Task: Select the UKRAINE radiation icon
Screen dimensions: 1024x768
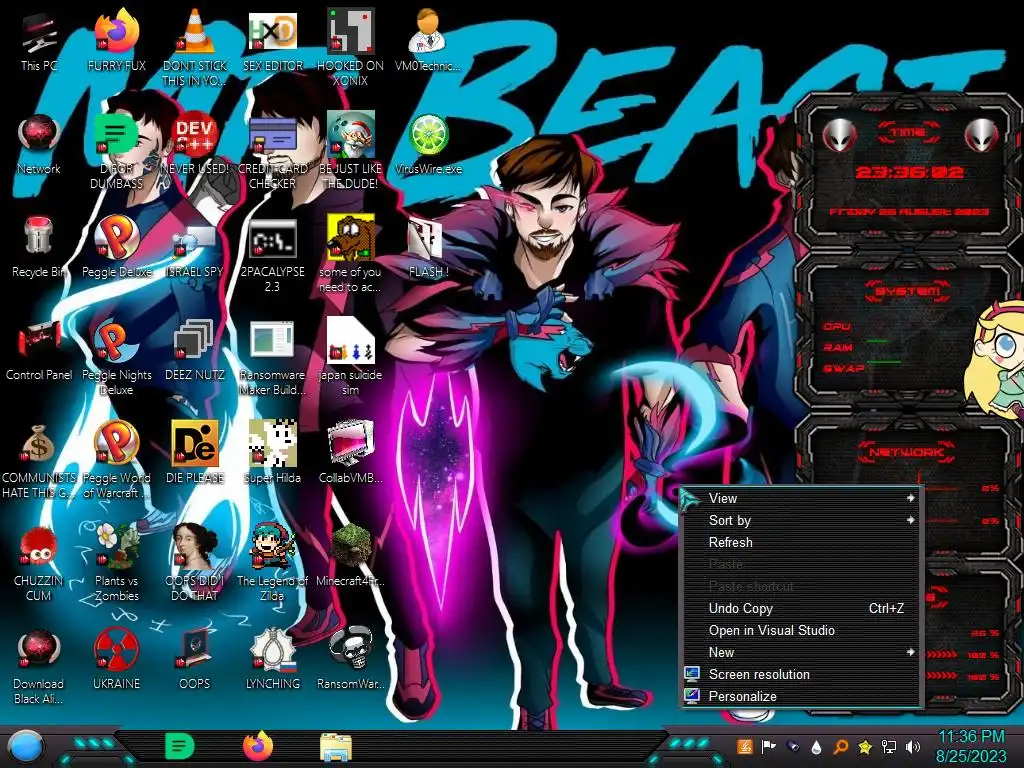Action: pos(116,660)
